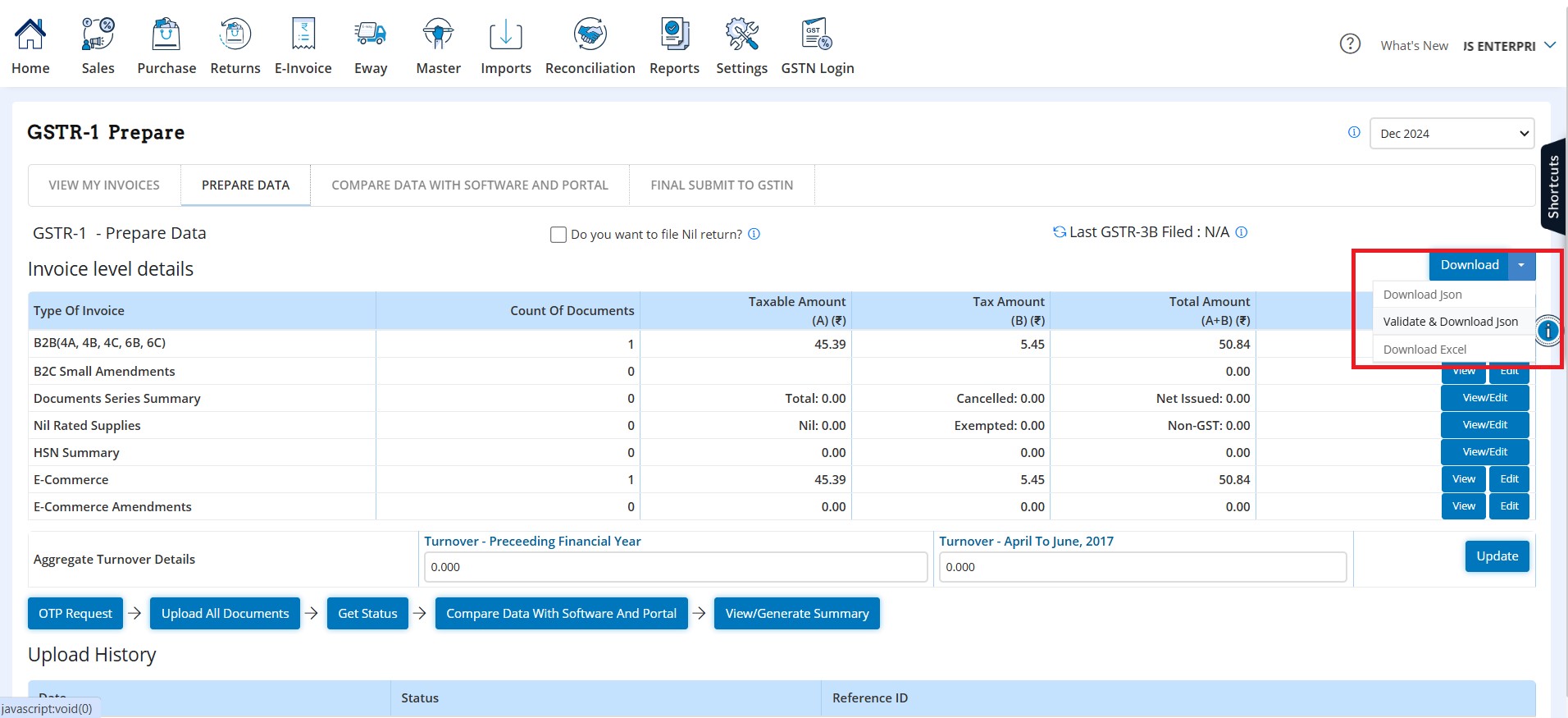Open the Settings gear-and-tools icon
Image resolution: width=1568 pixels, height=718 pixels.
[741, 34]
